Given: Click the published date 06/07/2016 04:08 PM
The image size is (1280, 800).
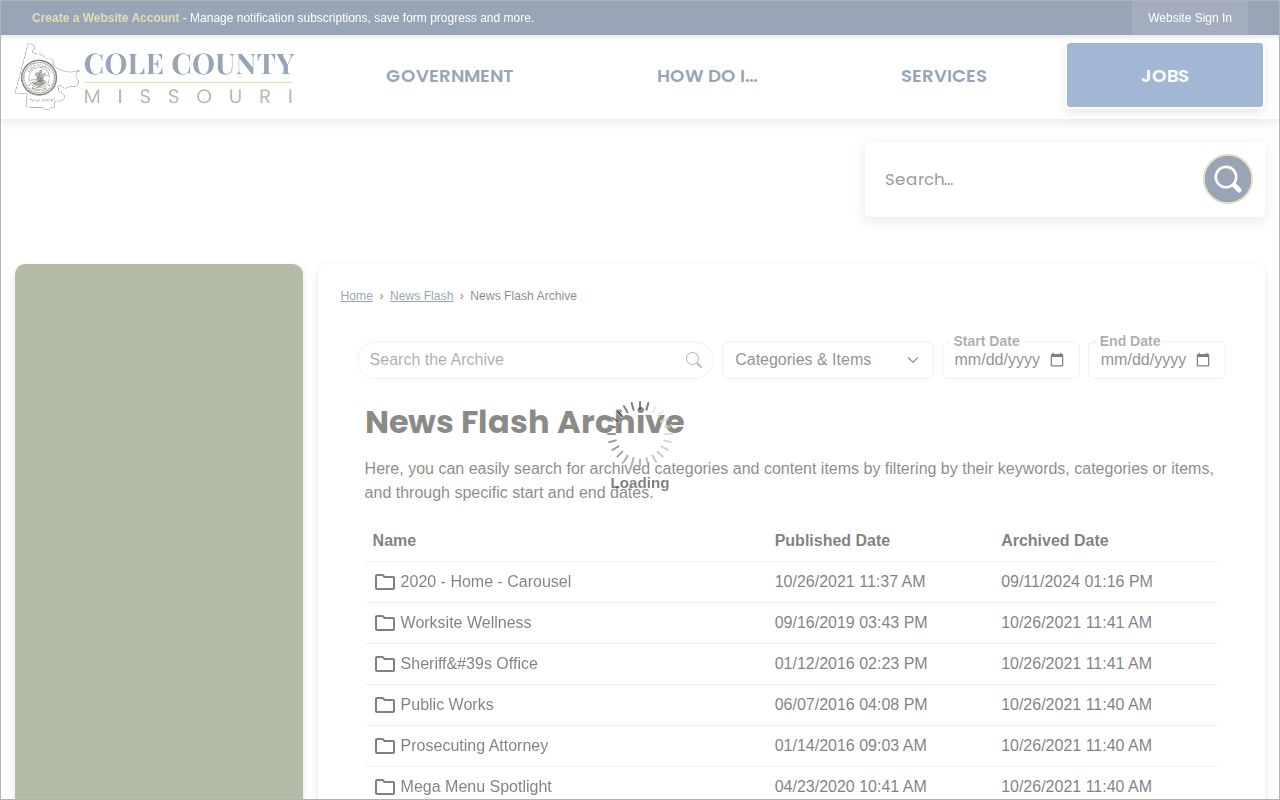Looking at the screenshot, I should coord(851,705).
